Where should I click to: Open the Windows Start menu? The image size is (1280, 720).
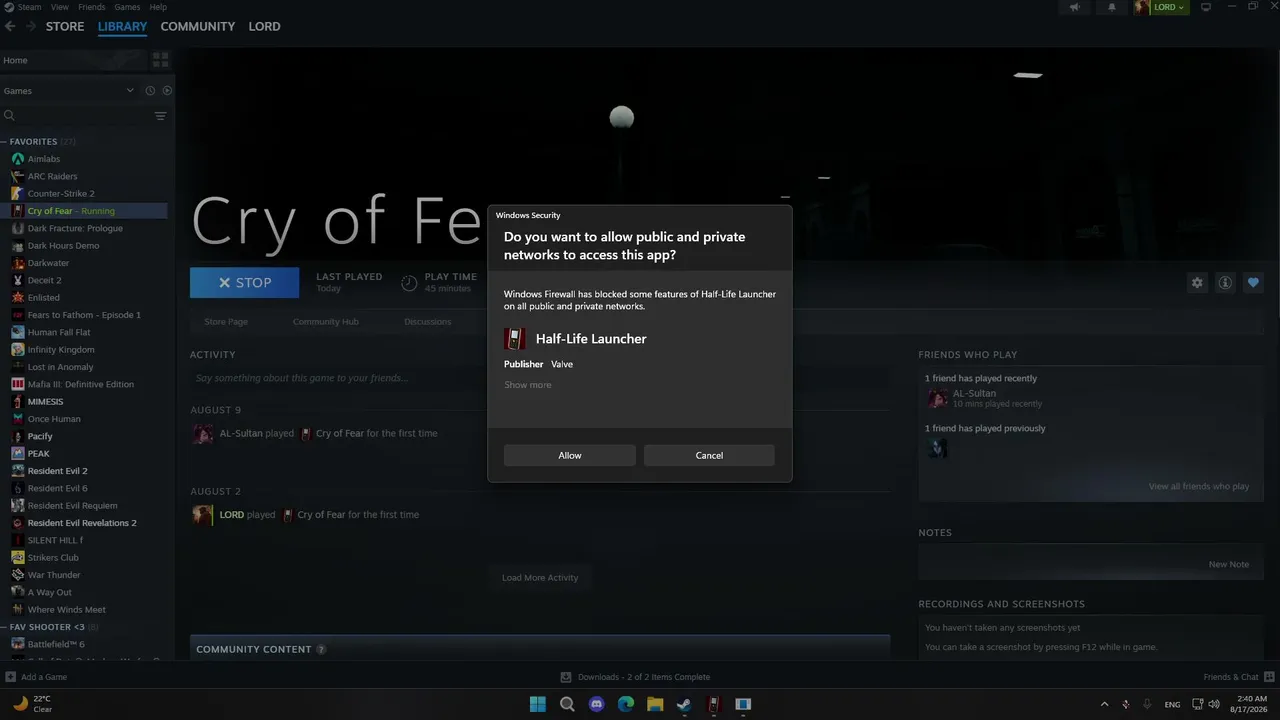[x=538, y=704]
